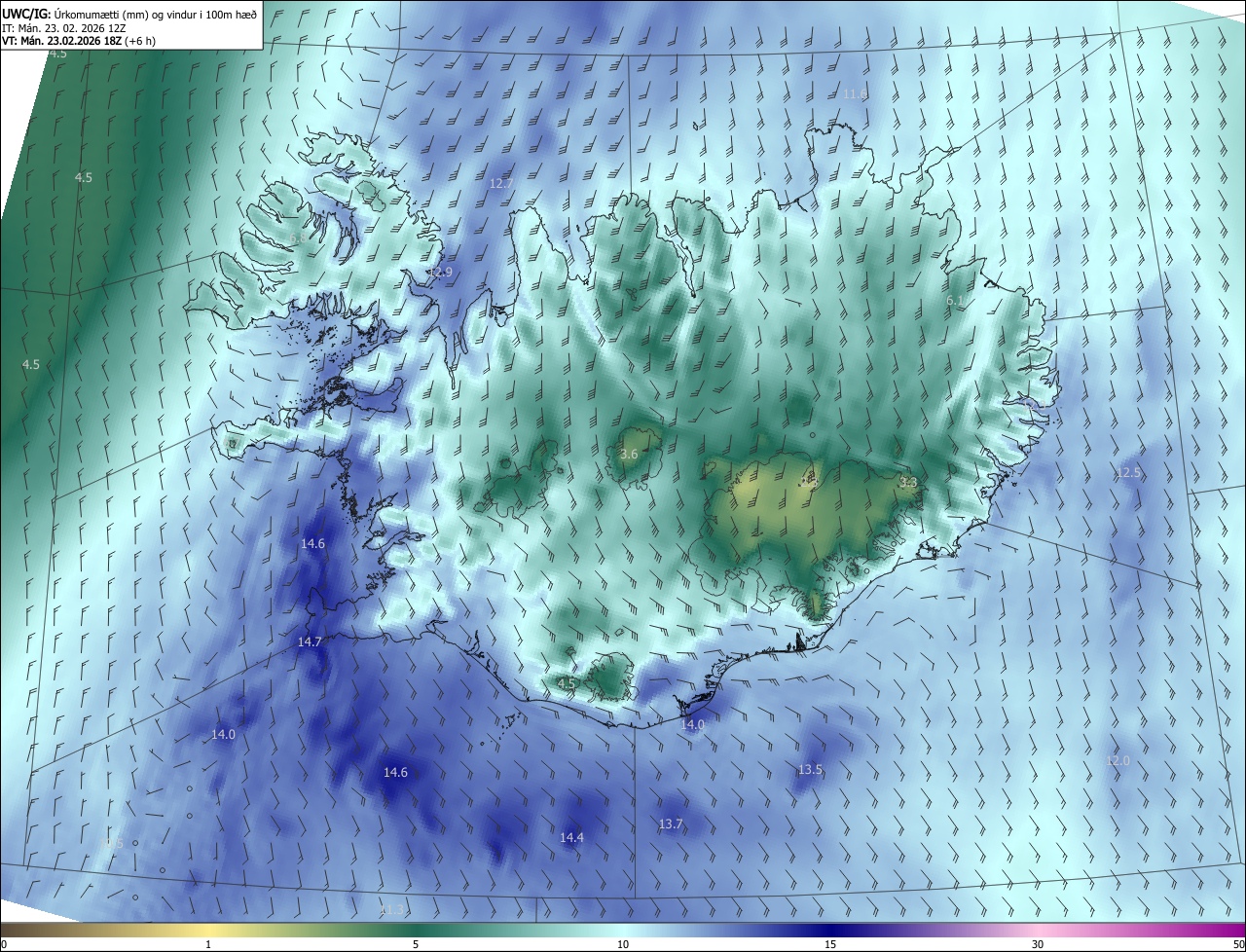Click the legend tick label 10
The height and width of the screenshot is (952, 1246).
[x=623, y=944]
